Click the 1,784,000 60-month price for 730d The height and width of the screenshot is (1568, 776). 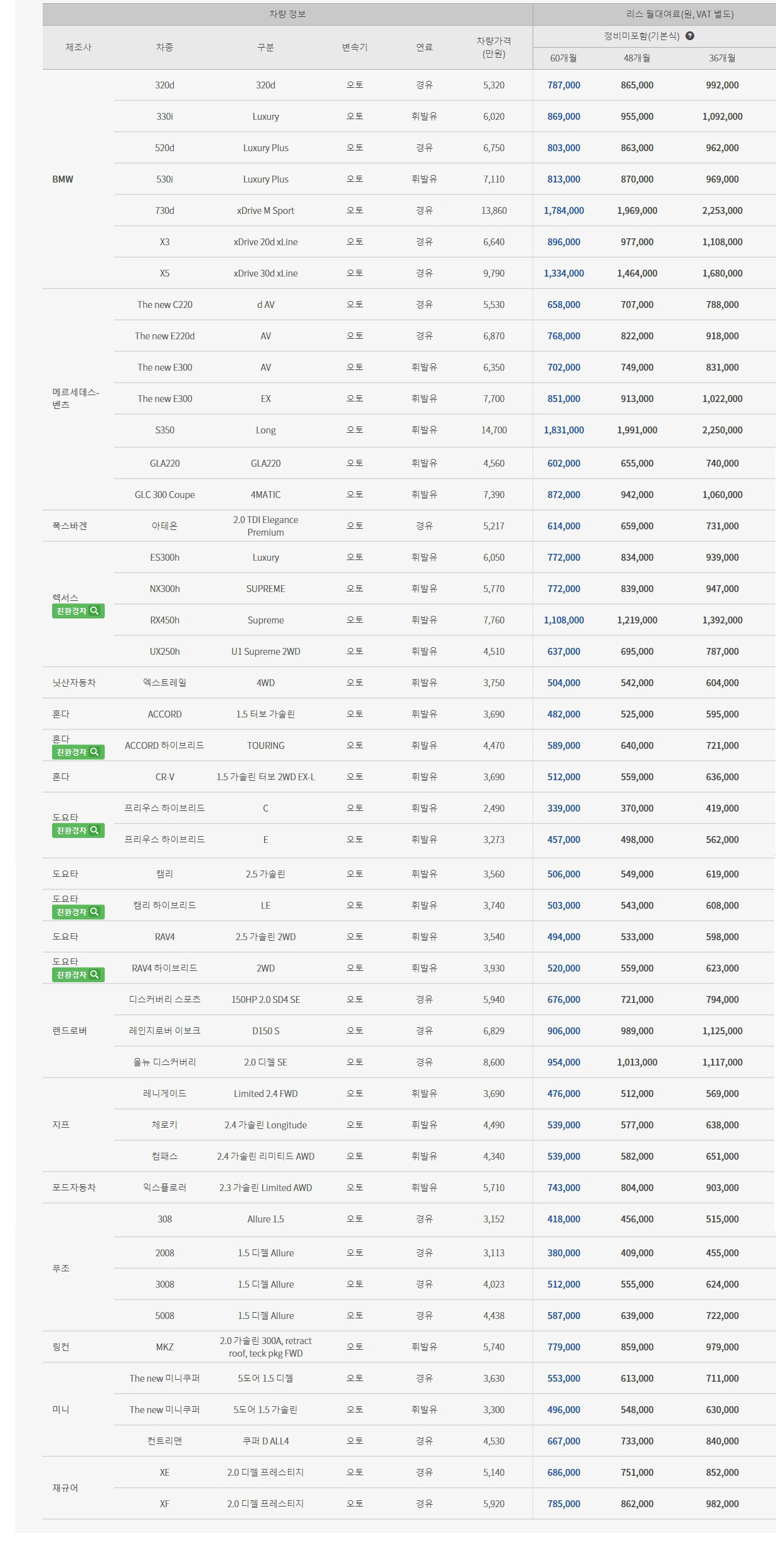coord(563,211)
